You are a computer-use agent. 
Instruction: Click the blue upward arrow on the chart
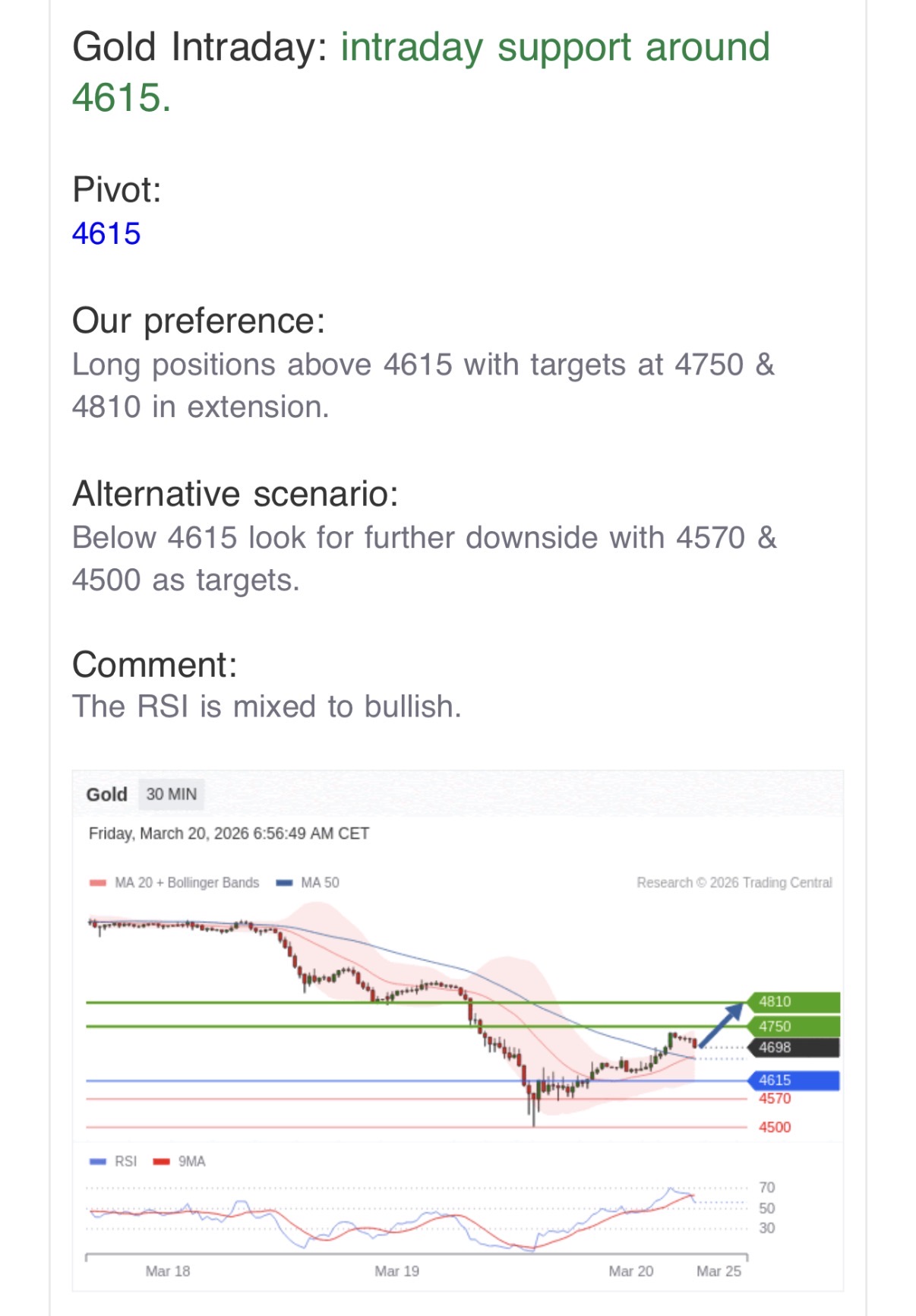click(720, 1025)
